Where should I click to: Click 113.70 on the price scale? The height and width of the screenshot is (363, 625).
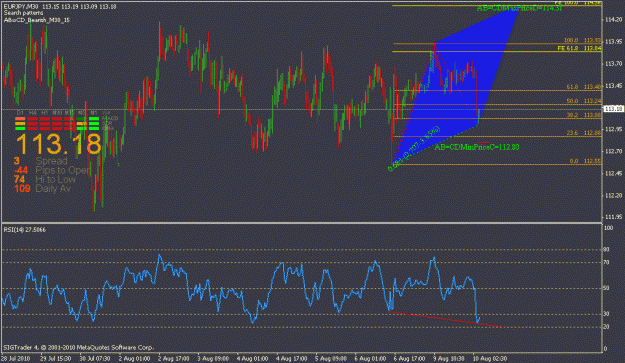tap(613, 63)
